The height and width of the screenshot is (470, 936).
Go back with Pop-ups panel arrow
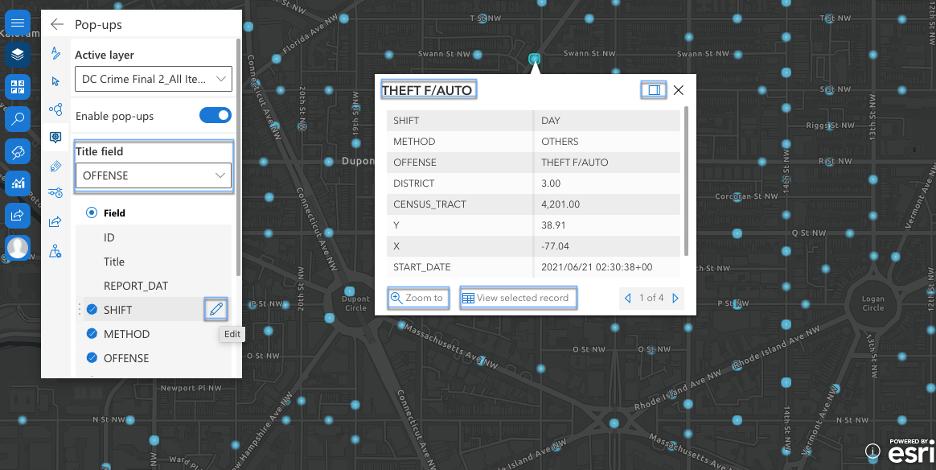pos(57,24)
